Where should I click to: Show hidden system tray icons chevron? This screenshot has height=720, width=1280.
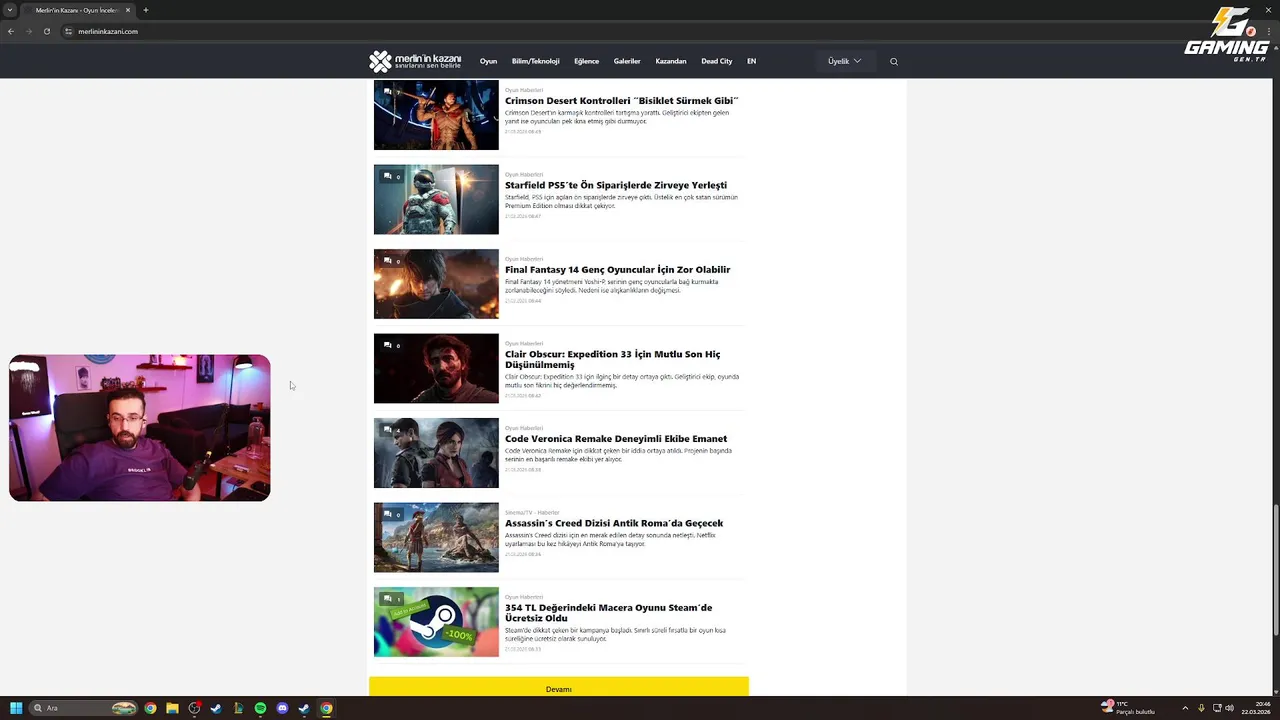[1185, 708]
